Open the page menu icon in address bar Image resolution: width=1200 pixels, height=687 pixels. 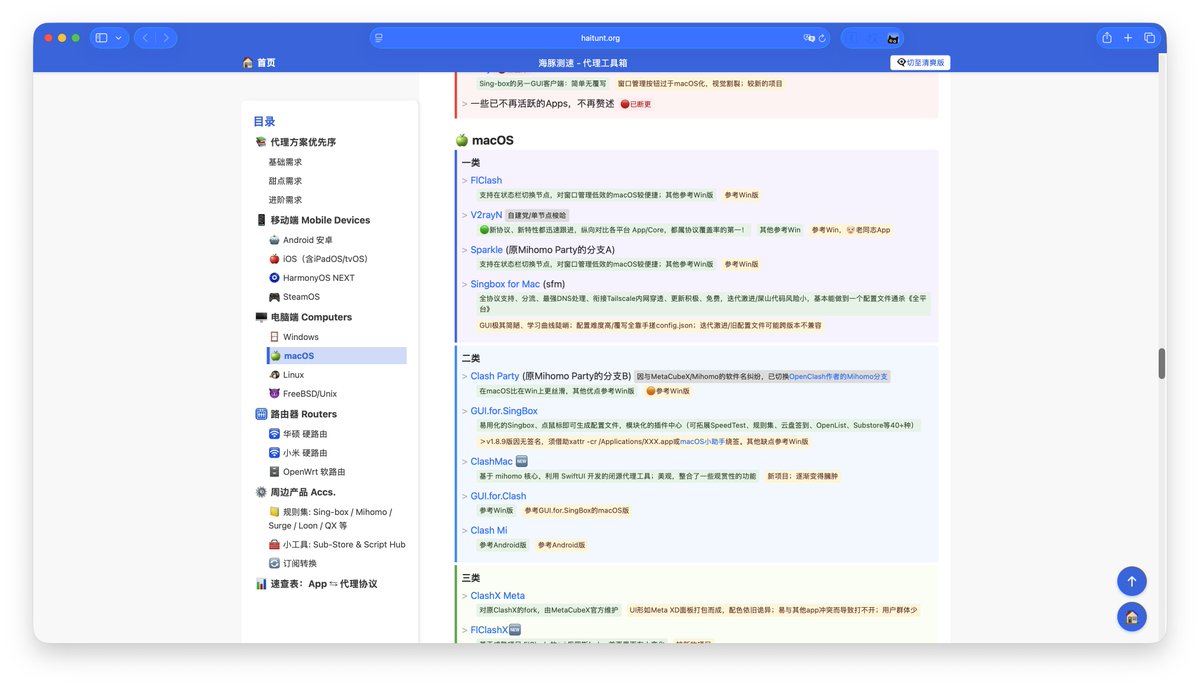pyautogui.click(x=378, y=38)
